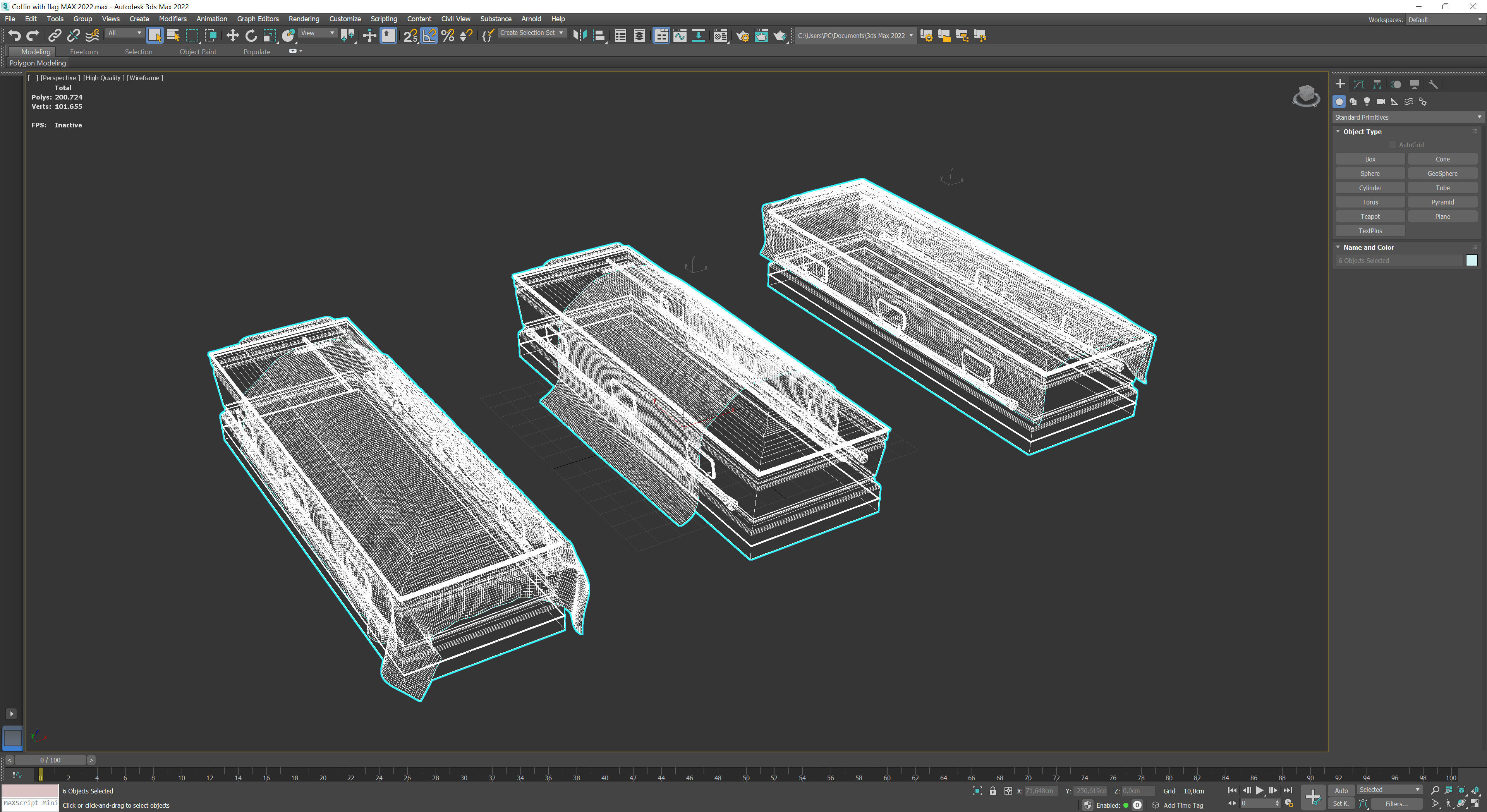Activate the Select and Link tool
The height and width of the screenshot is (812, 1487).
(x=54, y=36)
